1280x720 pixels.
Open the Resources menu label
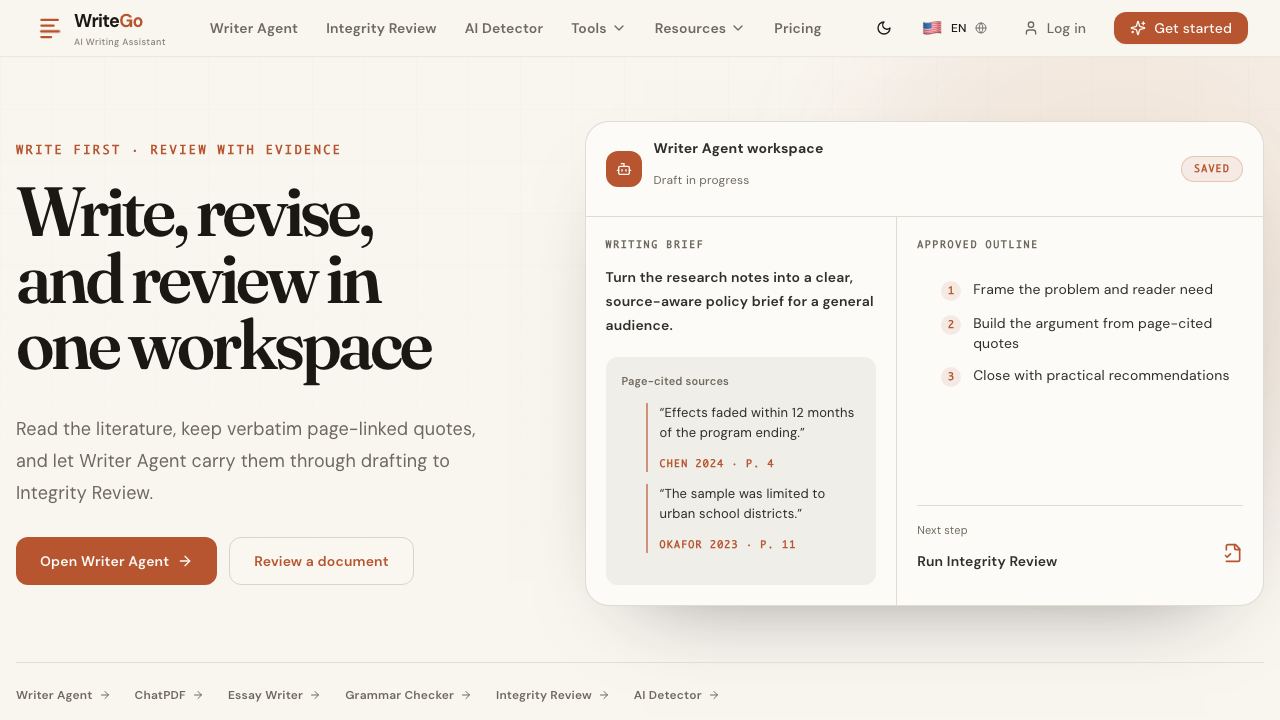click(x=690, y=28)
